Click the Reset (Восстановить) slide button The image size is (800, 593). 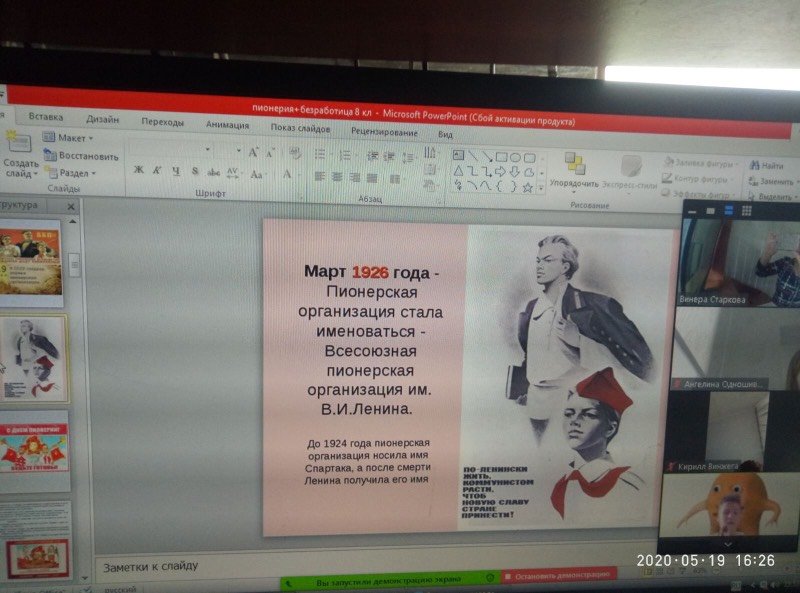pyautogui.click(x=82, y=156)
